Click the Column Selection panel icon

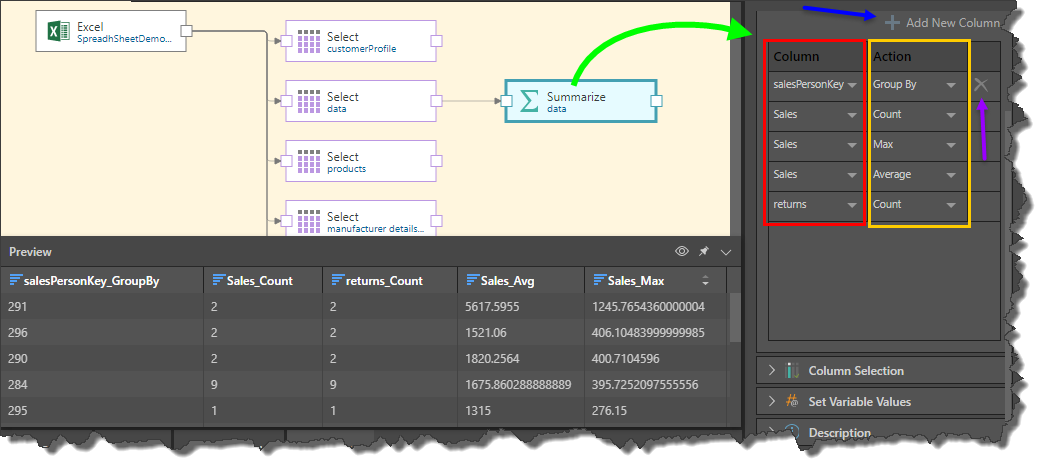tap(791, 371)
